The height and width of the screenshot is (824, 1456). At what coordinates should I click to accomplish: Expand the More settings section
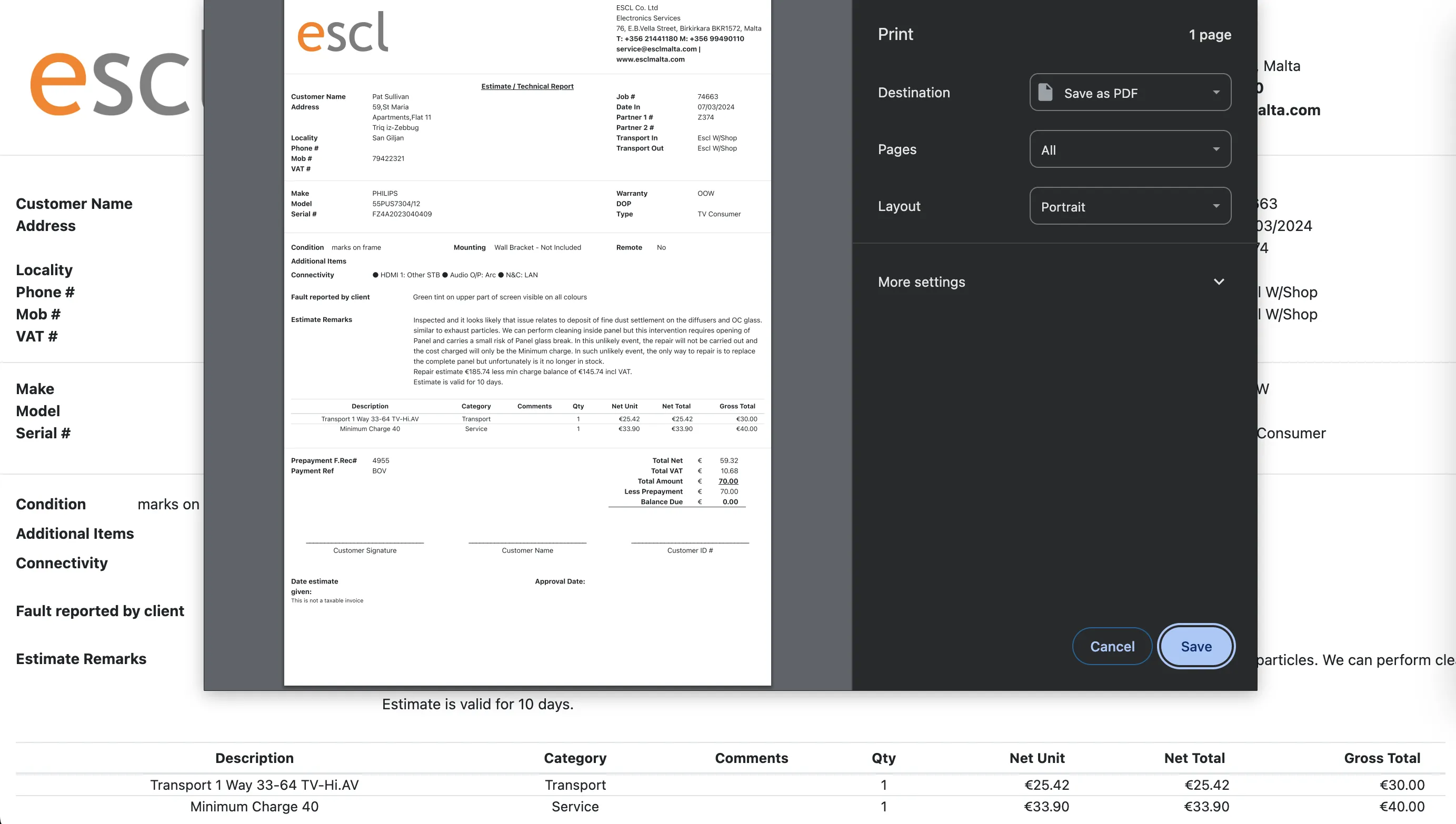(1052, 282)
